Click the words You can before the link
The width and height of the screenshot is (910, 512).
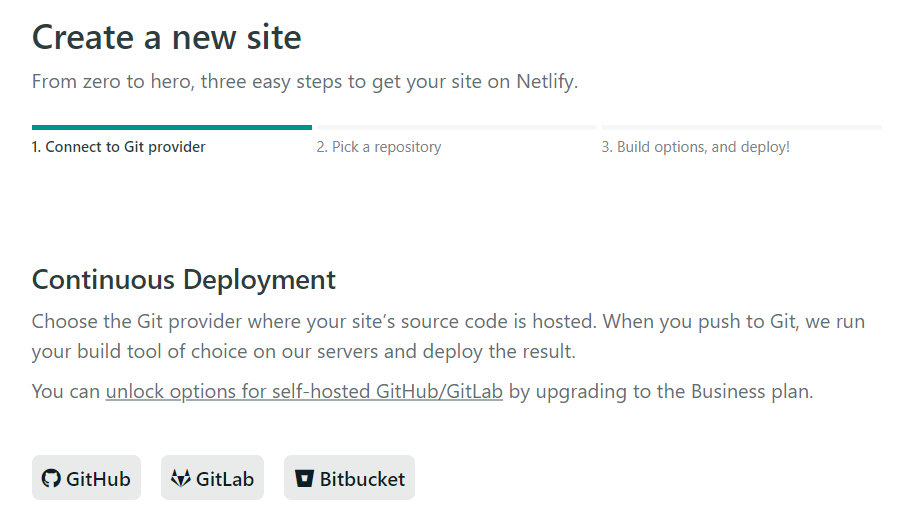[66, 392]
